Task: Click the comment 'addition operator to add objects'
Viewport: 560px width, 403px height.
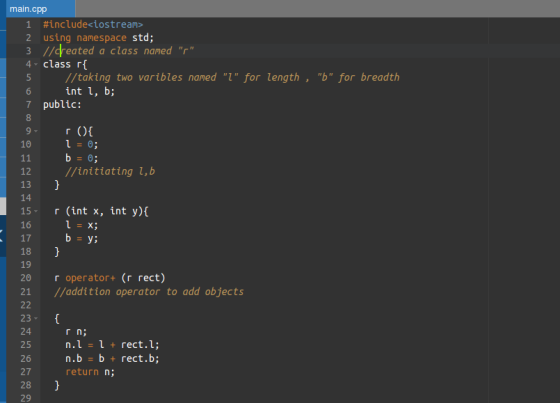Action: (155, 292)
